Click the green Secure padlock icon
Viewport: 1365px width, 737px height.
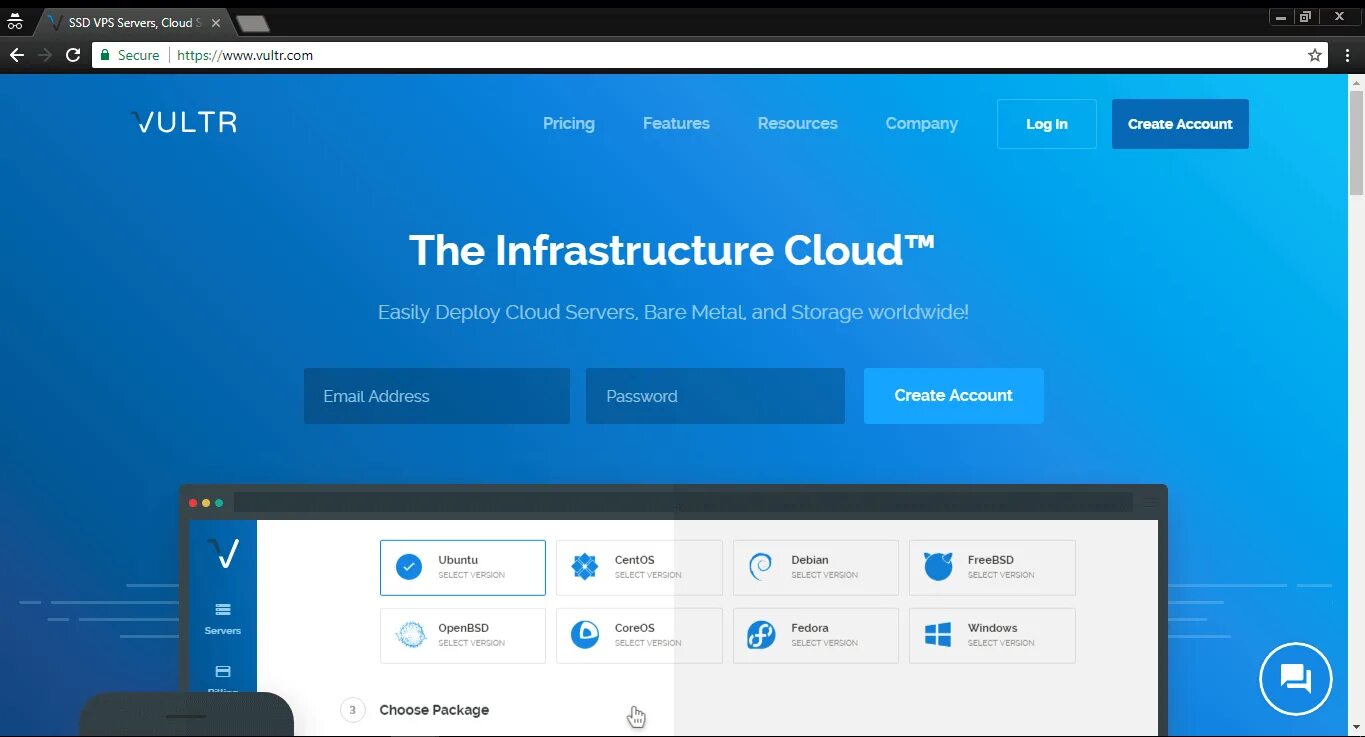click(105, 55)
